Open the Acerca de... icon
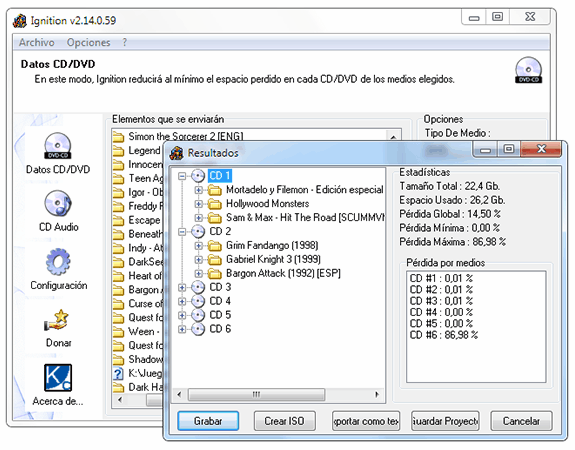Screen dimensions: 575x450 click(58, 378)
